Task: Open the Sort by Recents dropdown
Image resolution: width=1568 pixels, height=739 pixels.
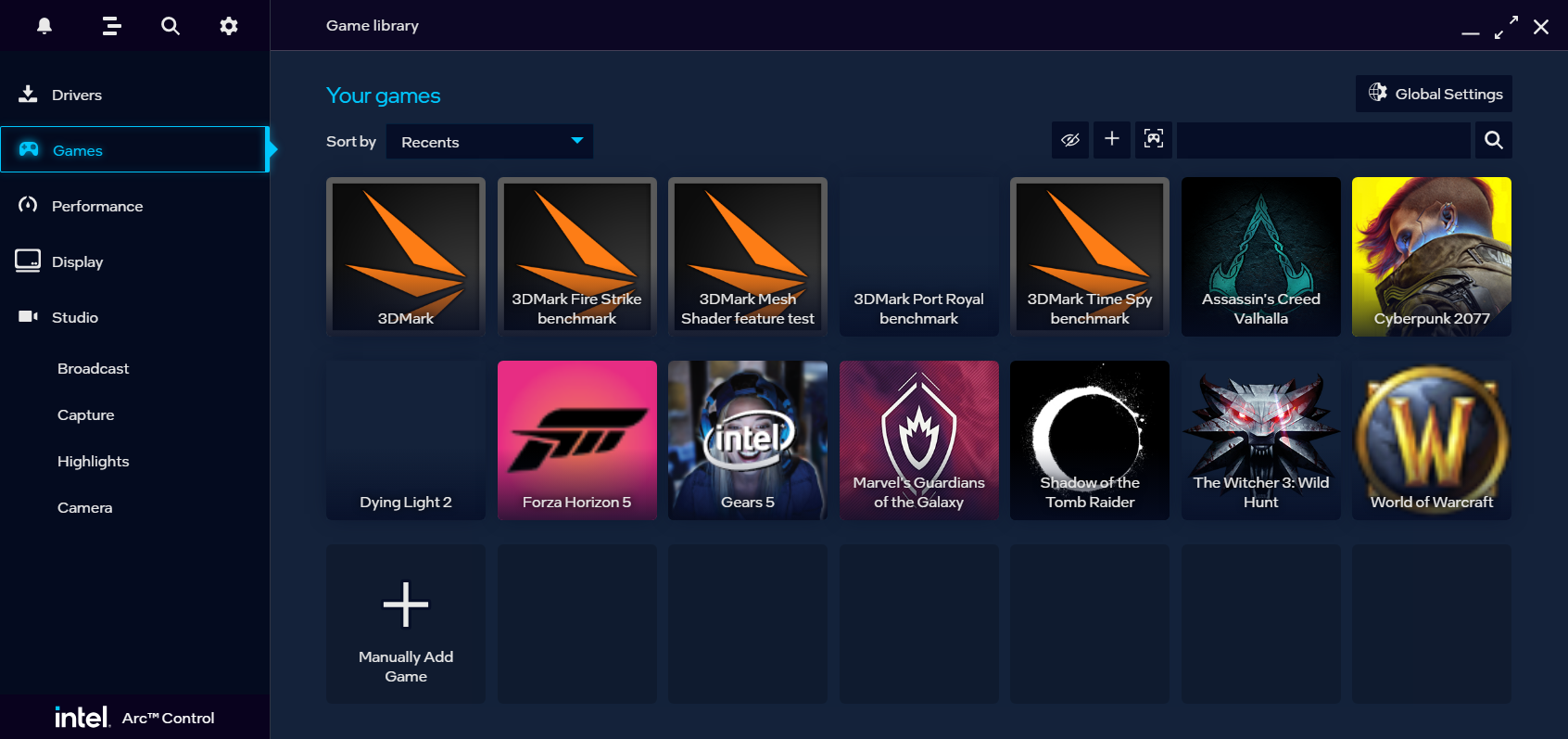Action: [x=489, y=142]
